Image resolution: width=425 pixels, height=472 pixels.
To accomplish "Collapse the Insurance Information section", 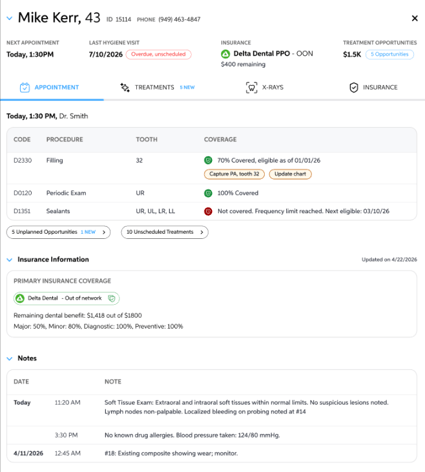I will 9,260.
